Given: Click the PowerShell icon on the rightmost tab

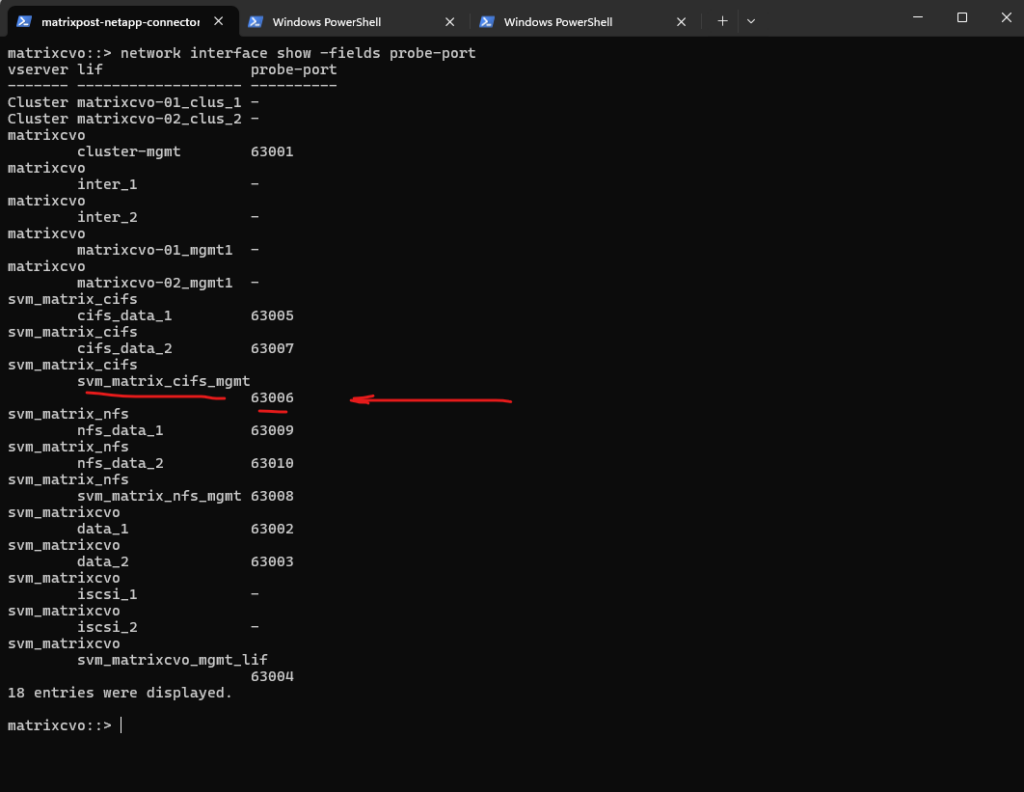Looking at the screenshot, I should click(x=487, y=21).
